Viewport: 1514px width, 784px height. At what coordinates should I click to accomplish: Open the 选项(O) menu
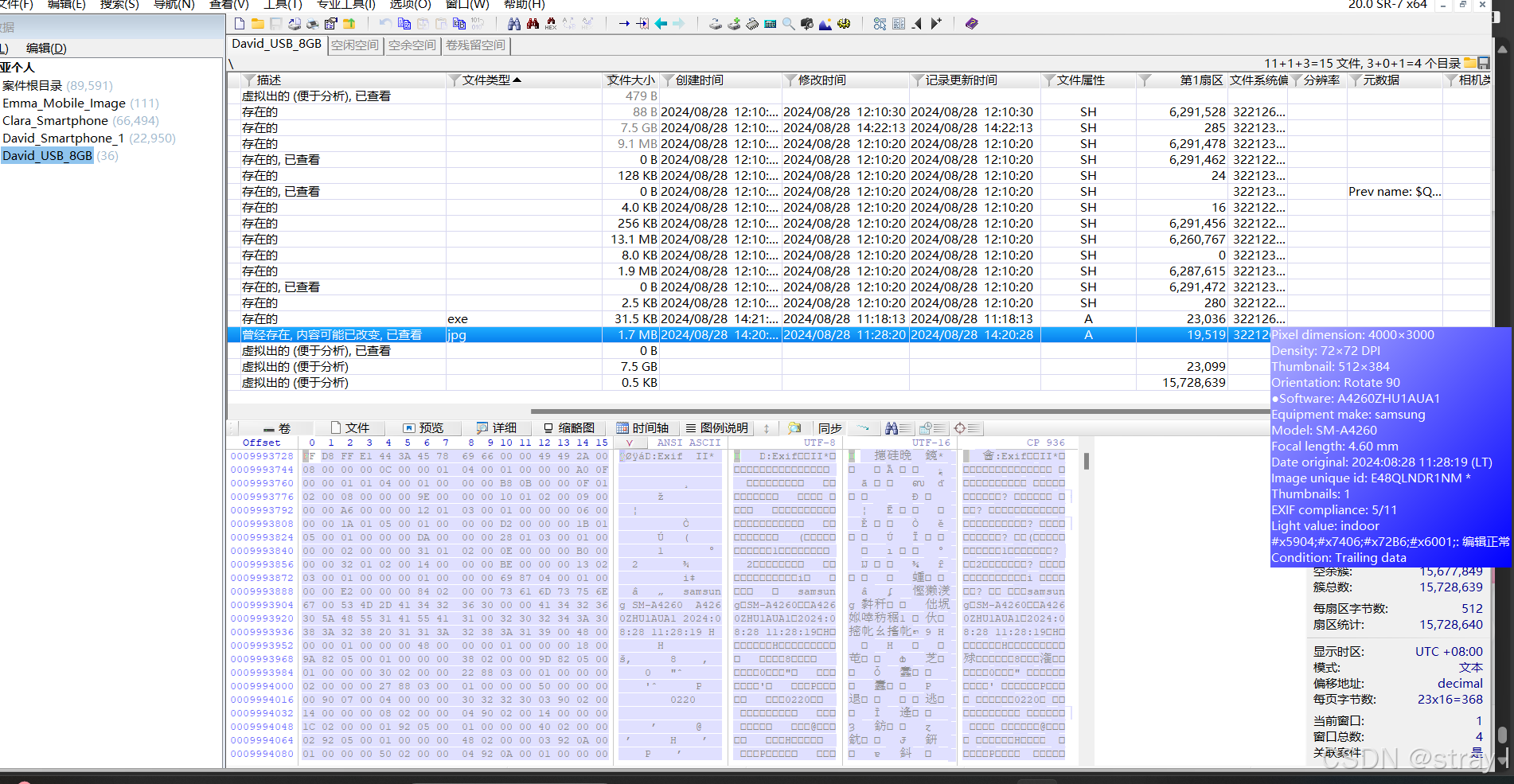pos(410,5)
